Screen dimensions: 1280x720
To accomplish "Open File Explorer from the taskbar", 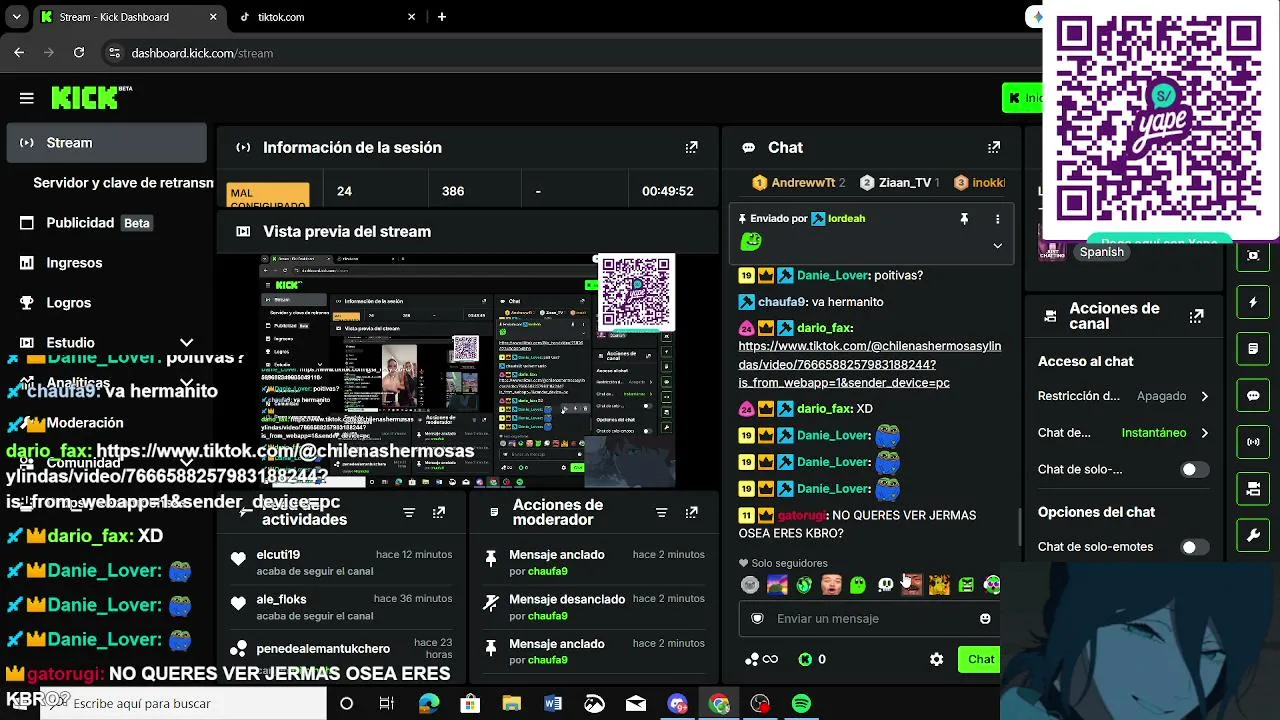I will tap(511, 704).
